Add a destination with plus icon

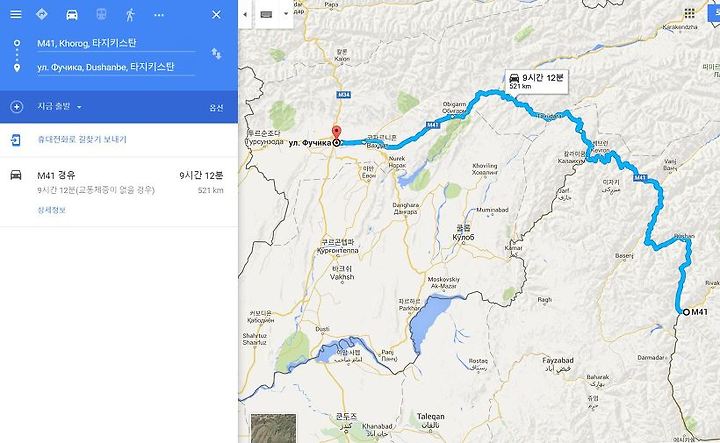pos(17,107)
